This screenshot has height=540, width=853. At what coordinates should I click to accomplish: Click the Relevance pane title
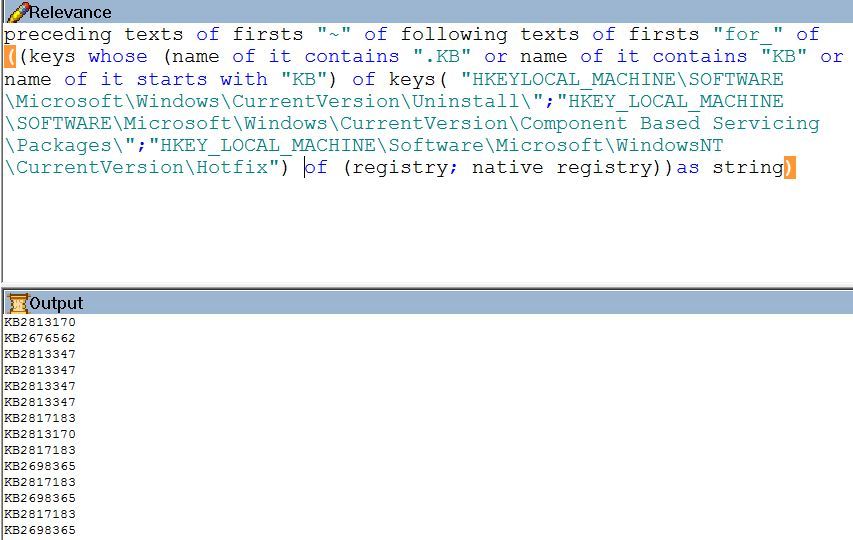coord(70,12)
